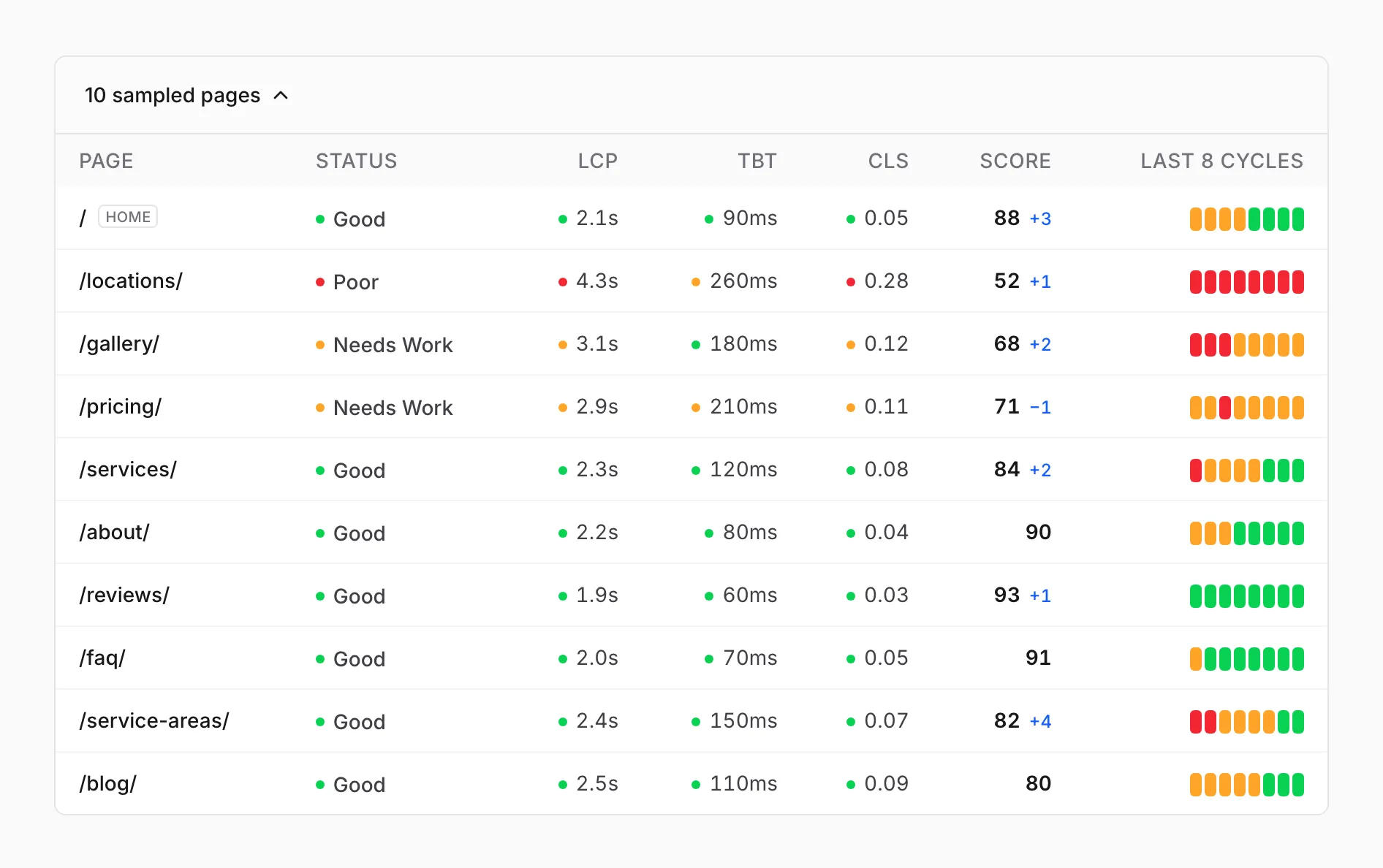Sort by the STATUS column header
Screen dimensions: 1383x868
click(357, 161)
